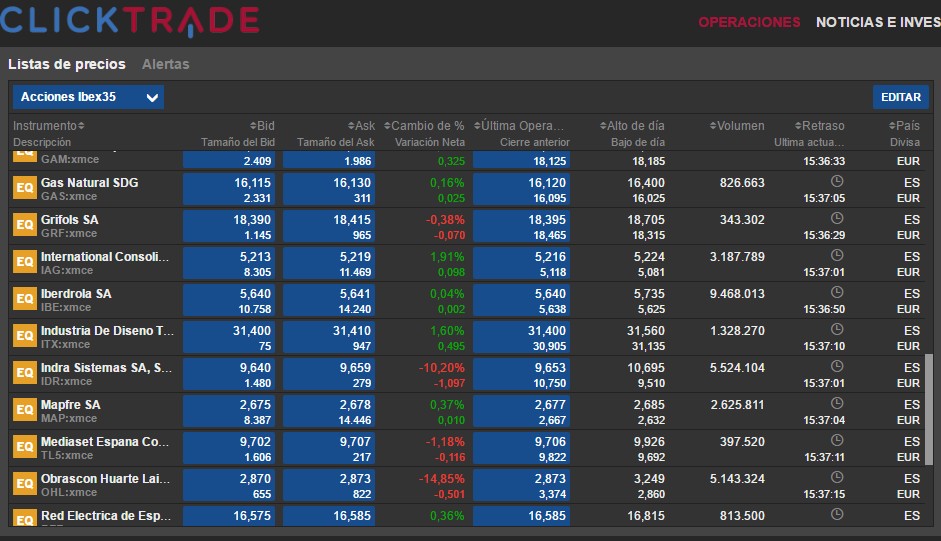The height and width of the screenshot is (541, 941).
Task: Click the price list vertical scrollbar
Action: point(929,410)
